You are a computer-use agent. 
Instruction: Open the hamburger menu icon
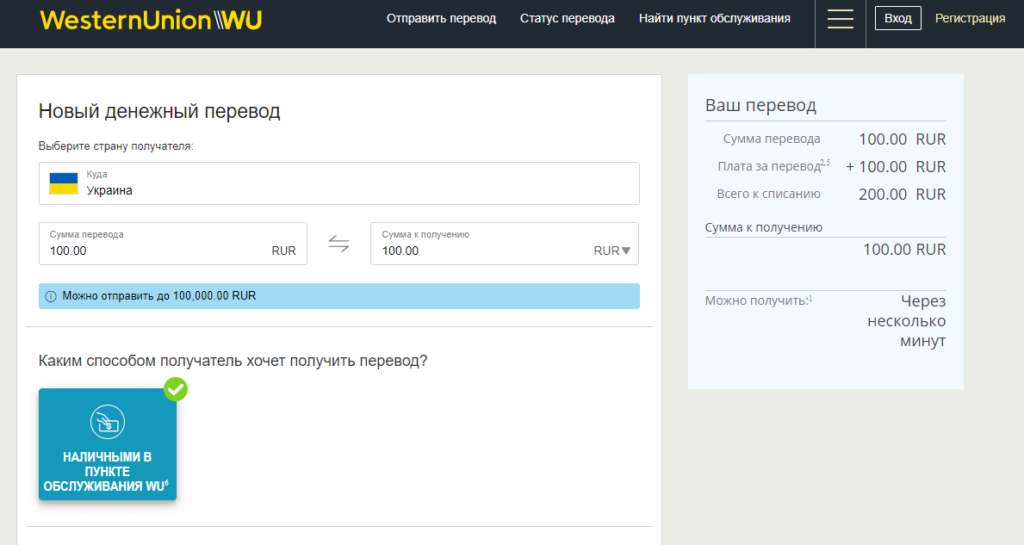pos(840,19)
